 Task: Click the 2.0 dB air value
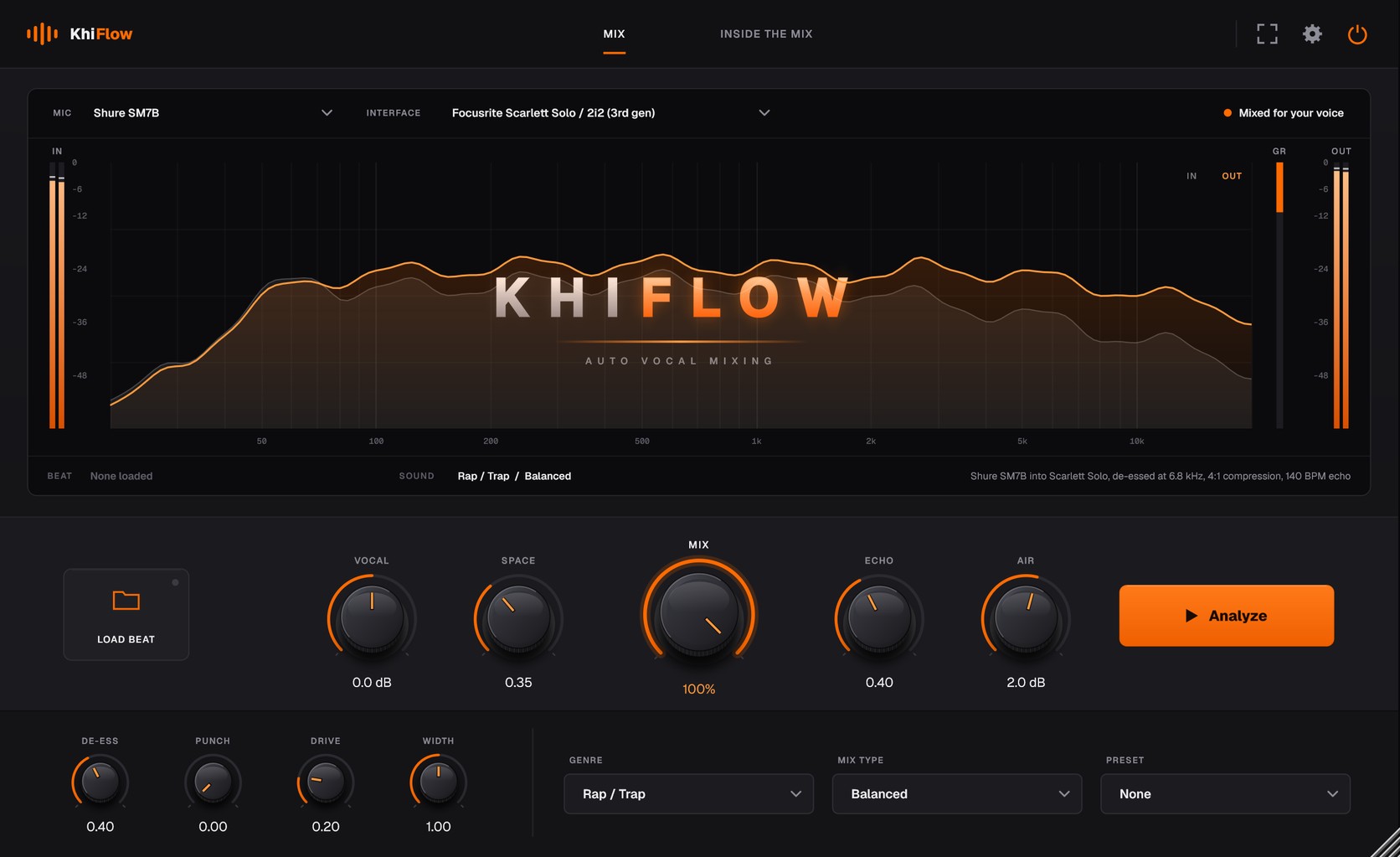1026,683
